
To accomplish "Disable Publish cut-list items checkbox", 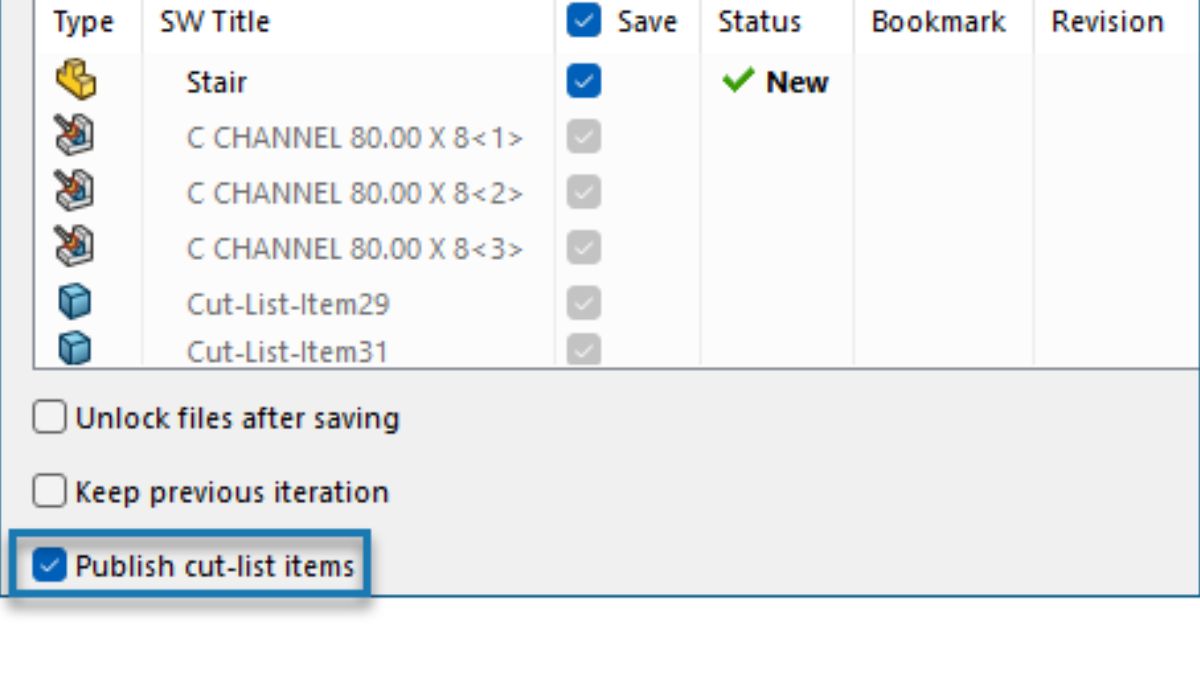I will [x=49, y=566].
